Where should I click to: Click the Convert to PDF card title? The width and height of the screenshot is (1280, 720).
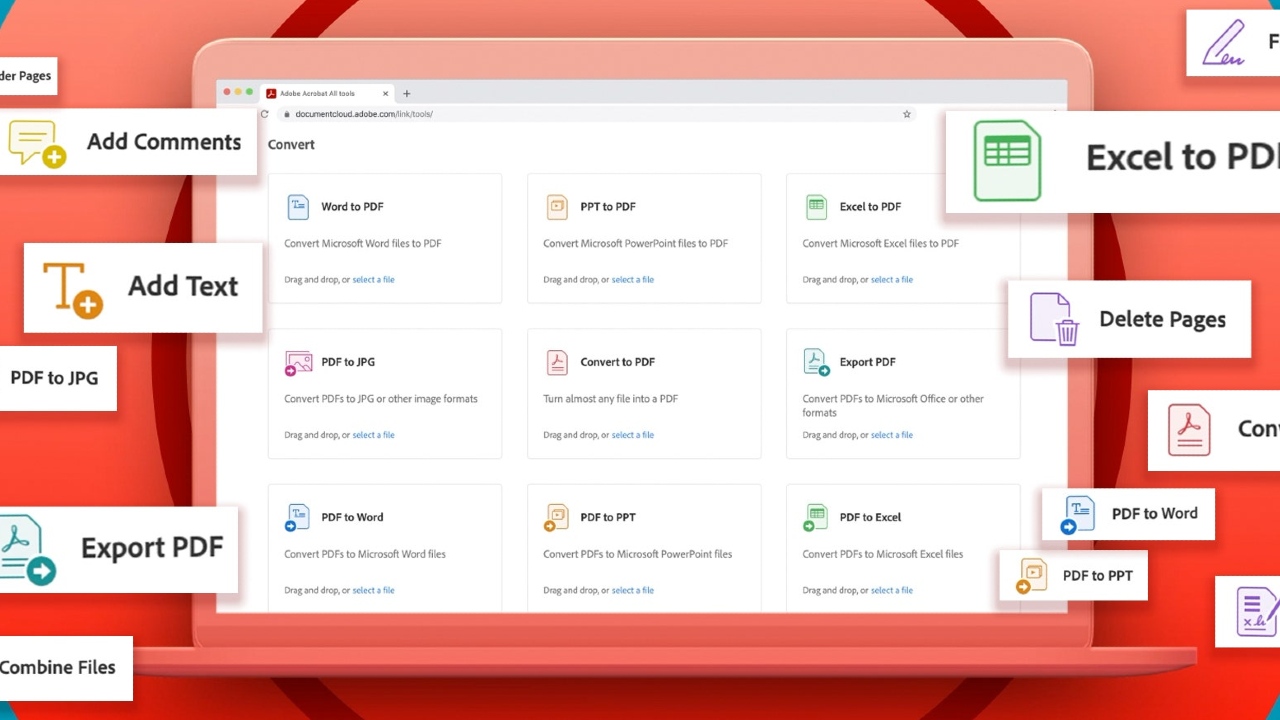[x=618, y=362]
